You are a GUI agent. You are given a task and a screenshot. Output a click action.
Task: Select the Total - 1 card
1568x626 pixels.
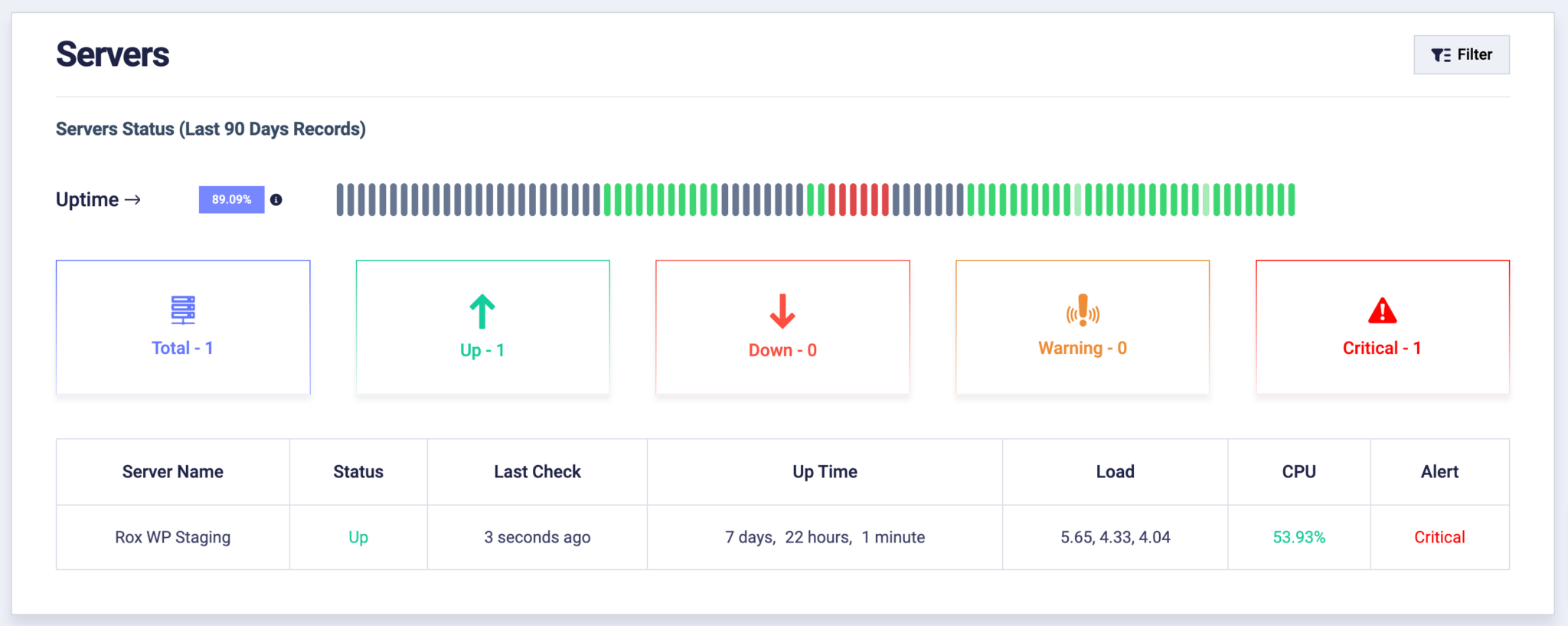[x=183, y=327]
